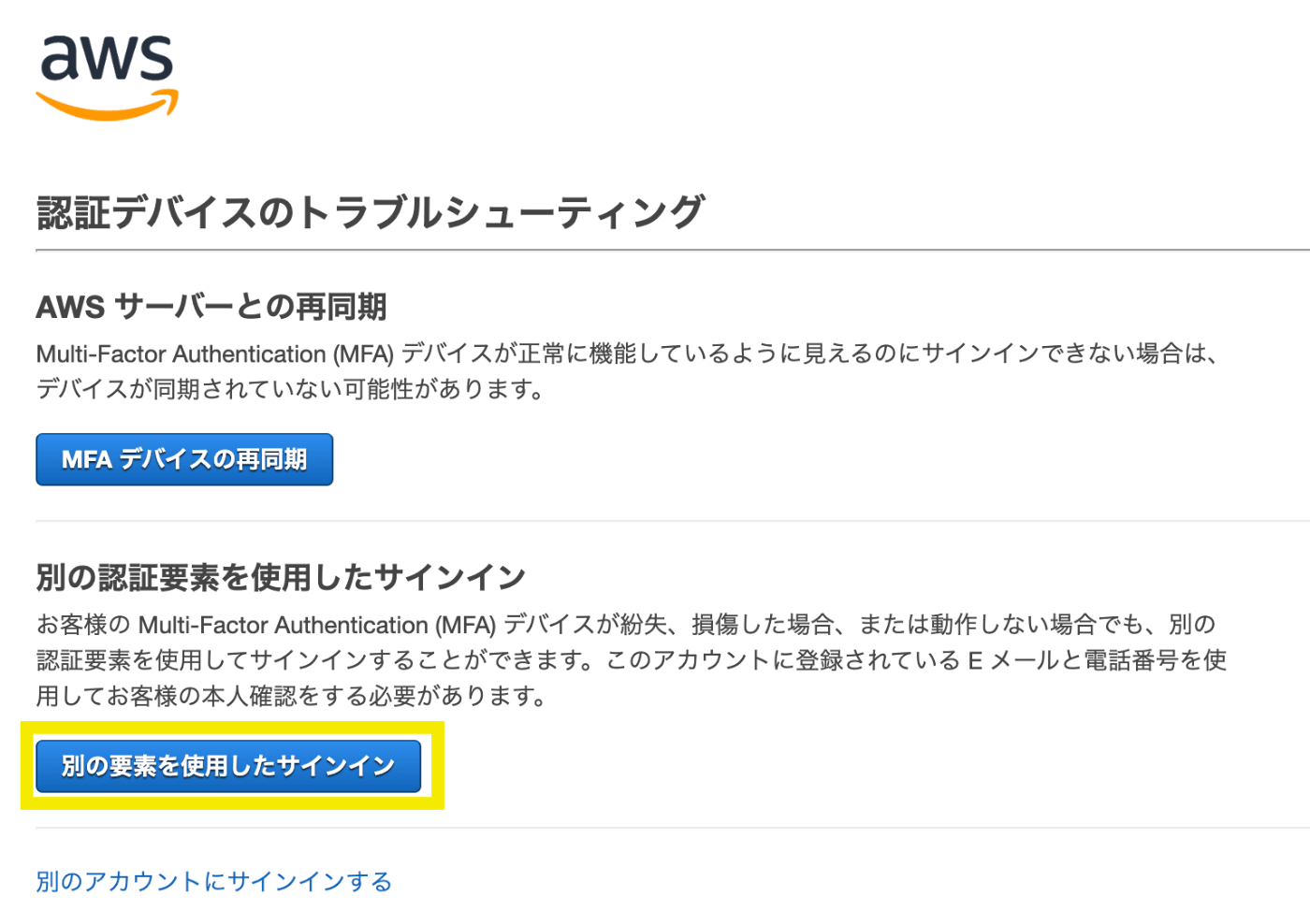
Task: Click the text line starting "Multi-Factor Authentication (MFA) デバイスが正常"
Action: point(626,354)
